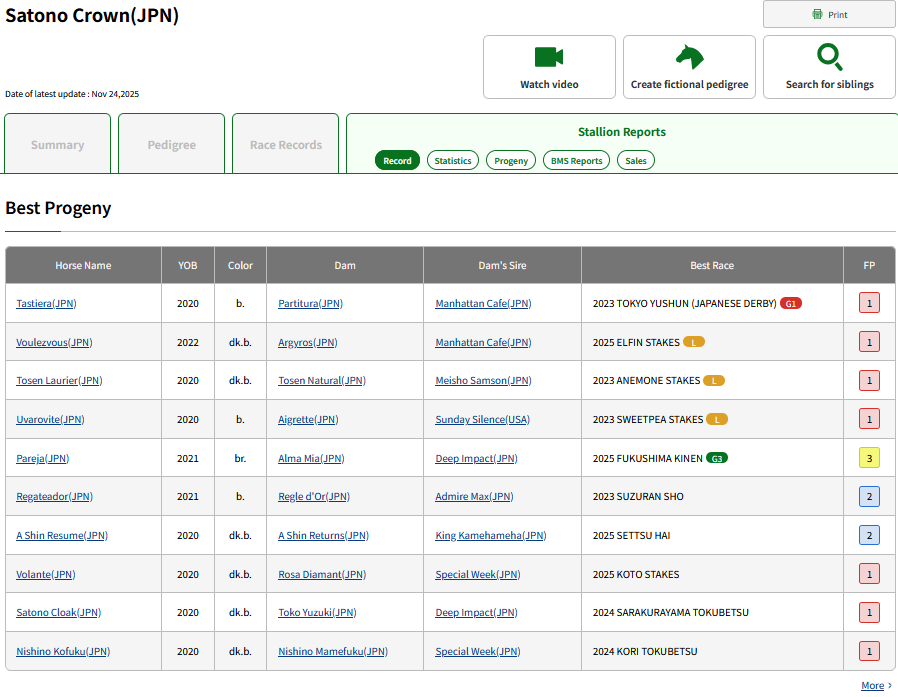Screen dimensions: 898x697
Task: Open King Kamehameha(JPN) dam's sire link
Action: 491,535
